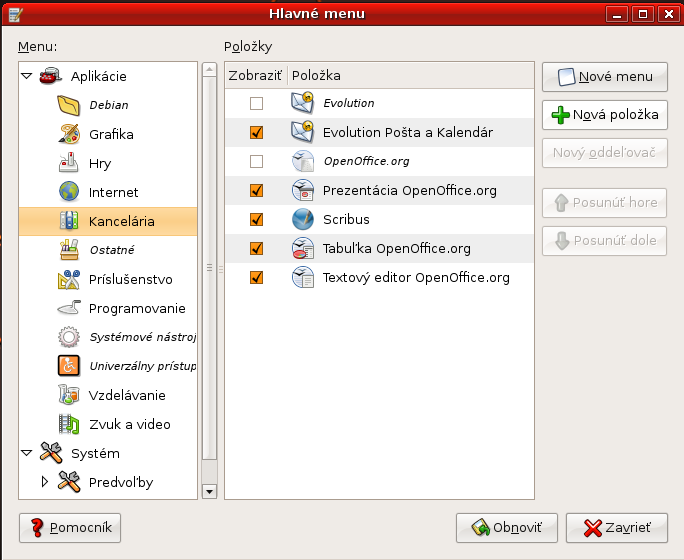This screenshot has width=684, height=560.
Task: Select the Textový editor OpenOffice.org text
Action: [x=416, y=278]
